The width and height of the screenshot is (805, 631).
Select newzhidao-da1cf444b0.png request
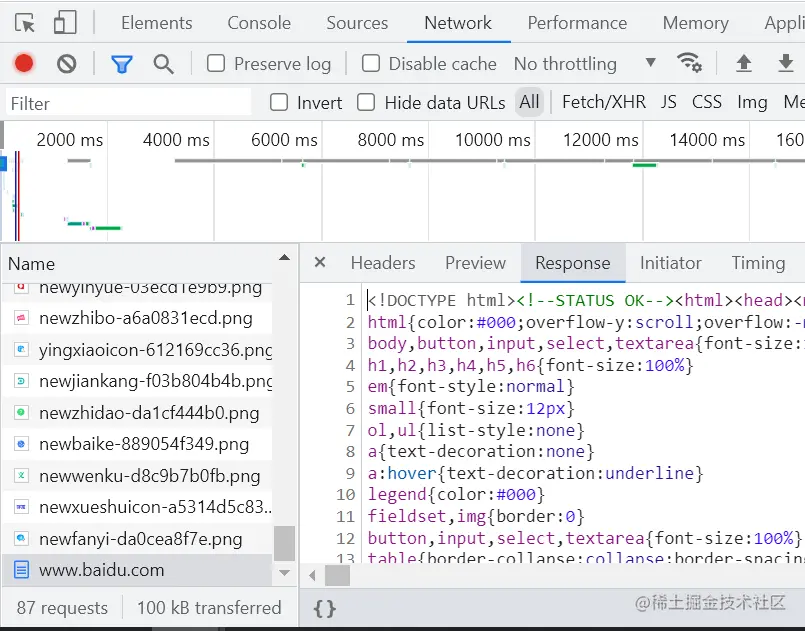click(x=137, y=412)
